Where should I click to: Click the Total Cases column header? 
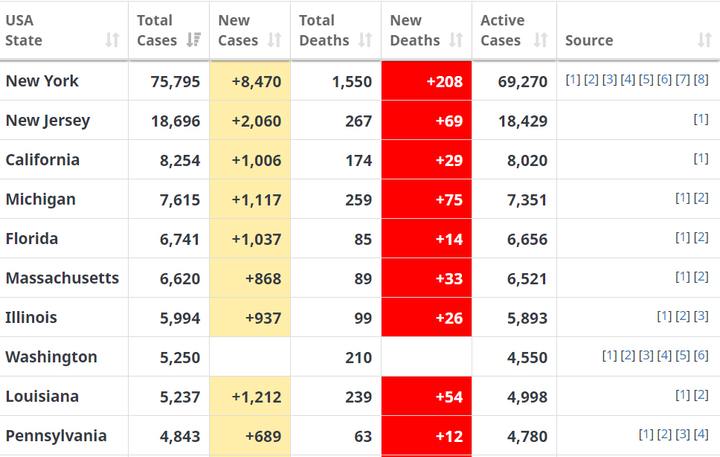click(155, 30)
